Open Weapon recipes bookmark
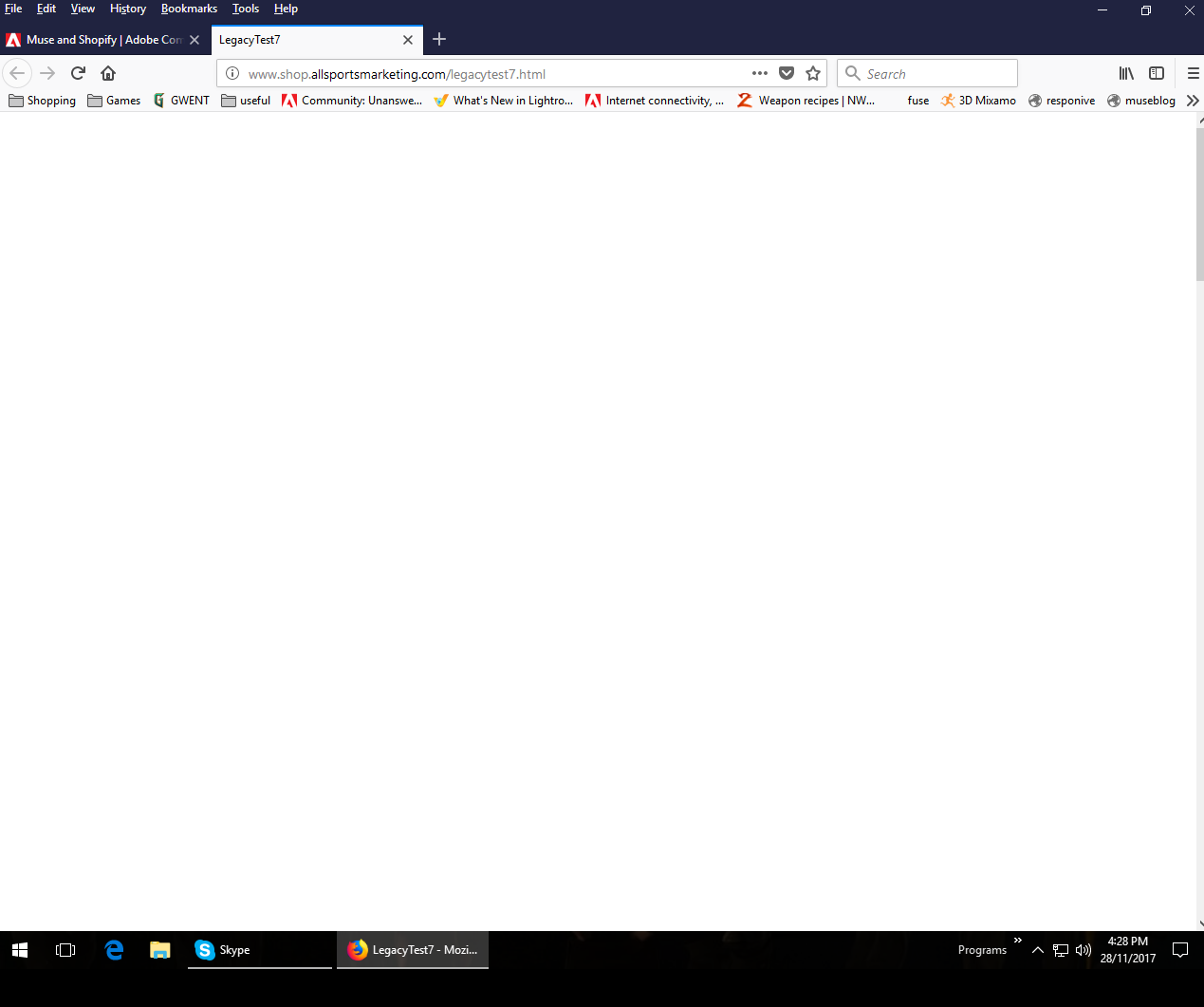 [x=806, y=101]
